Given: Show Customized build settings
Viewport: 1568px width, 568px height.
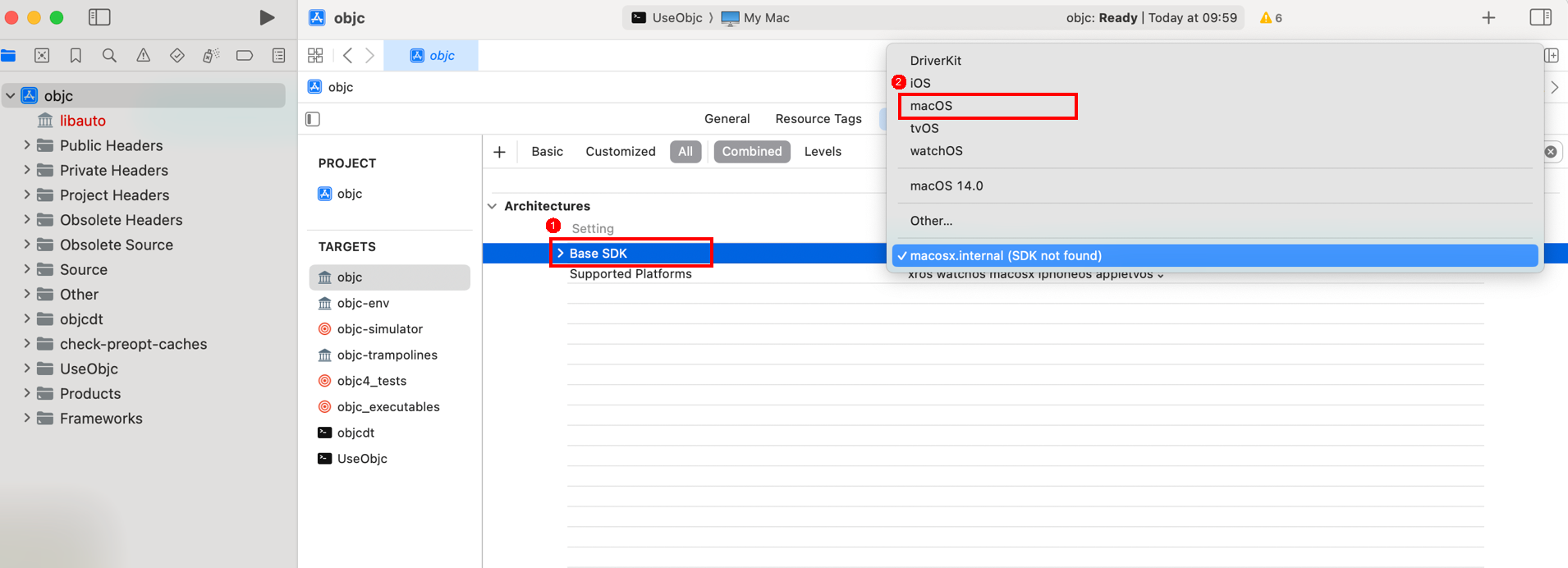Looking at the screenshot, I should click(621, 152).
